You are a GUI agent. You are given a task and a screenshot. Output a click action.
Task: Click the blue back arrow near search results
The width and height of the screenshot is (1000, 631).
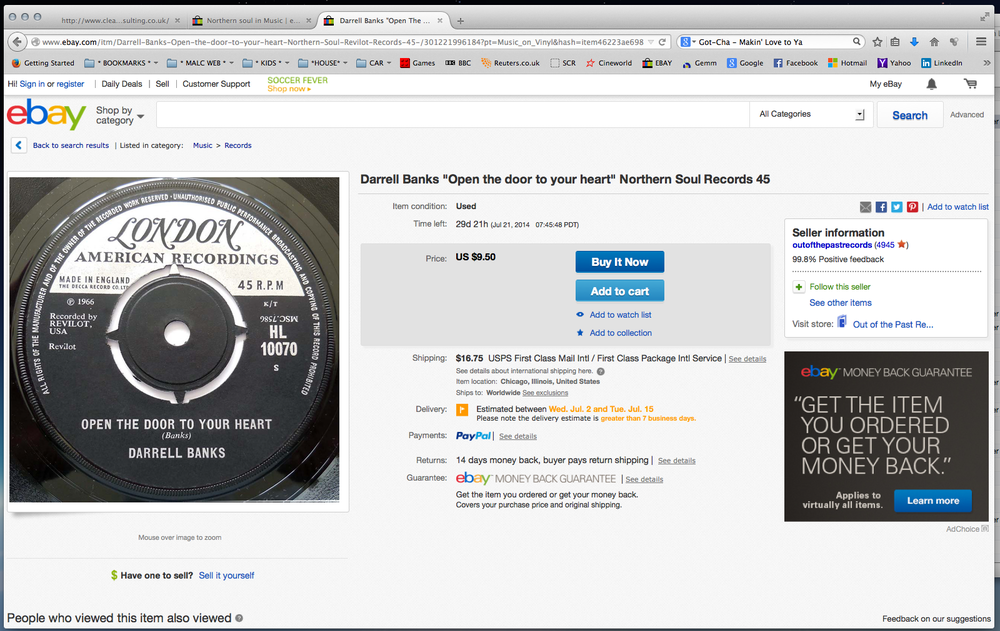18,145
